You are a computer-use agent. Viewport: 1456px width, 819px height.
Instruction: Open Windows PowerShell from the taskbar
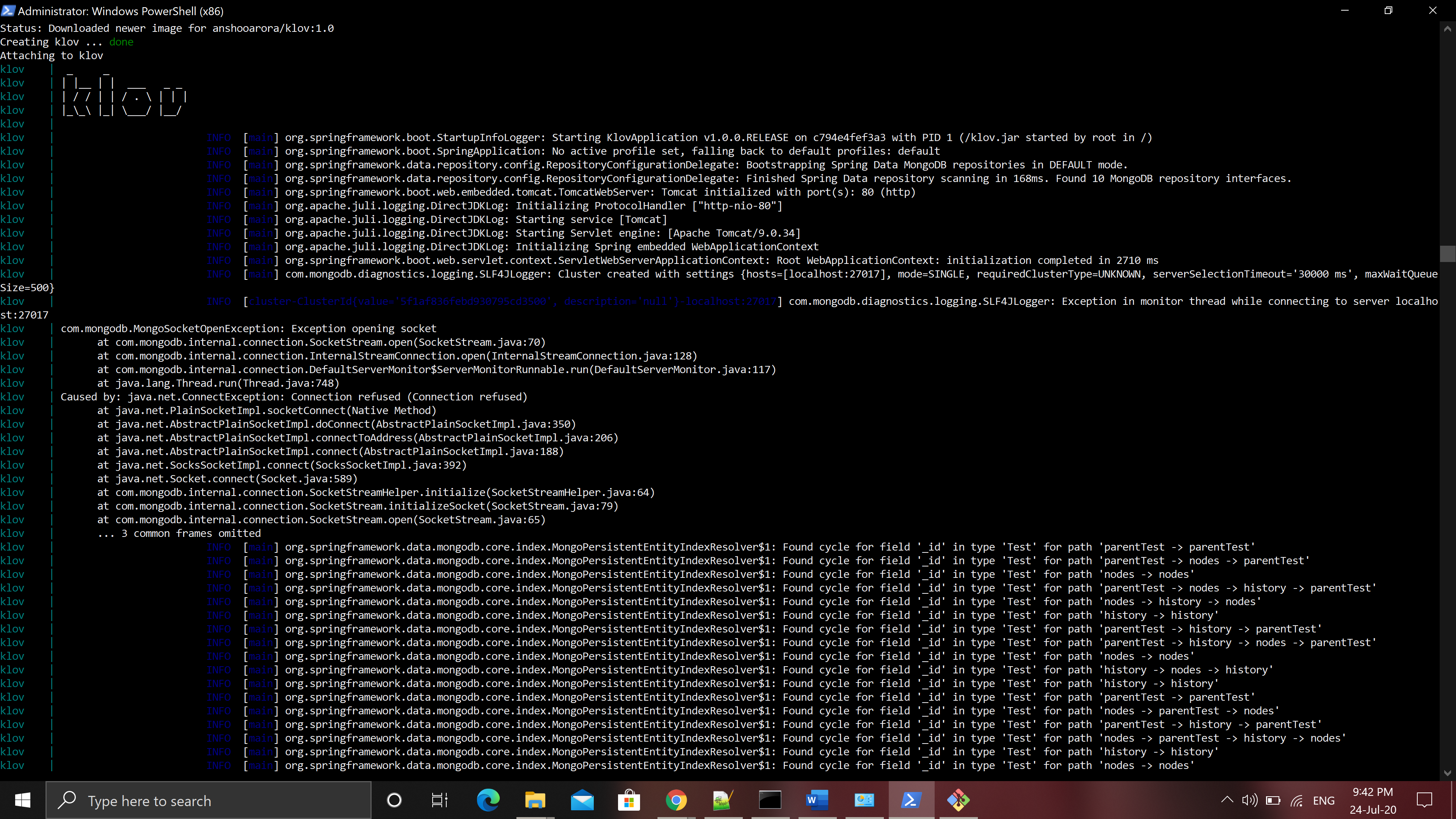point(912,800)
